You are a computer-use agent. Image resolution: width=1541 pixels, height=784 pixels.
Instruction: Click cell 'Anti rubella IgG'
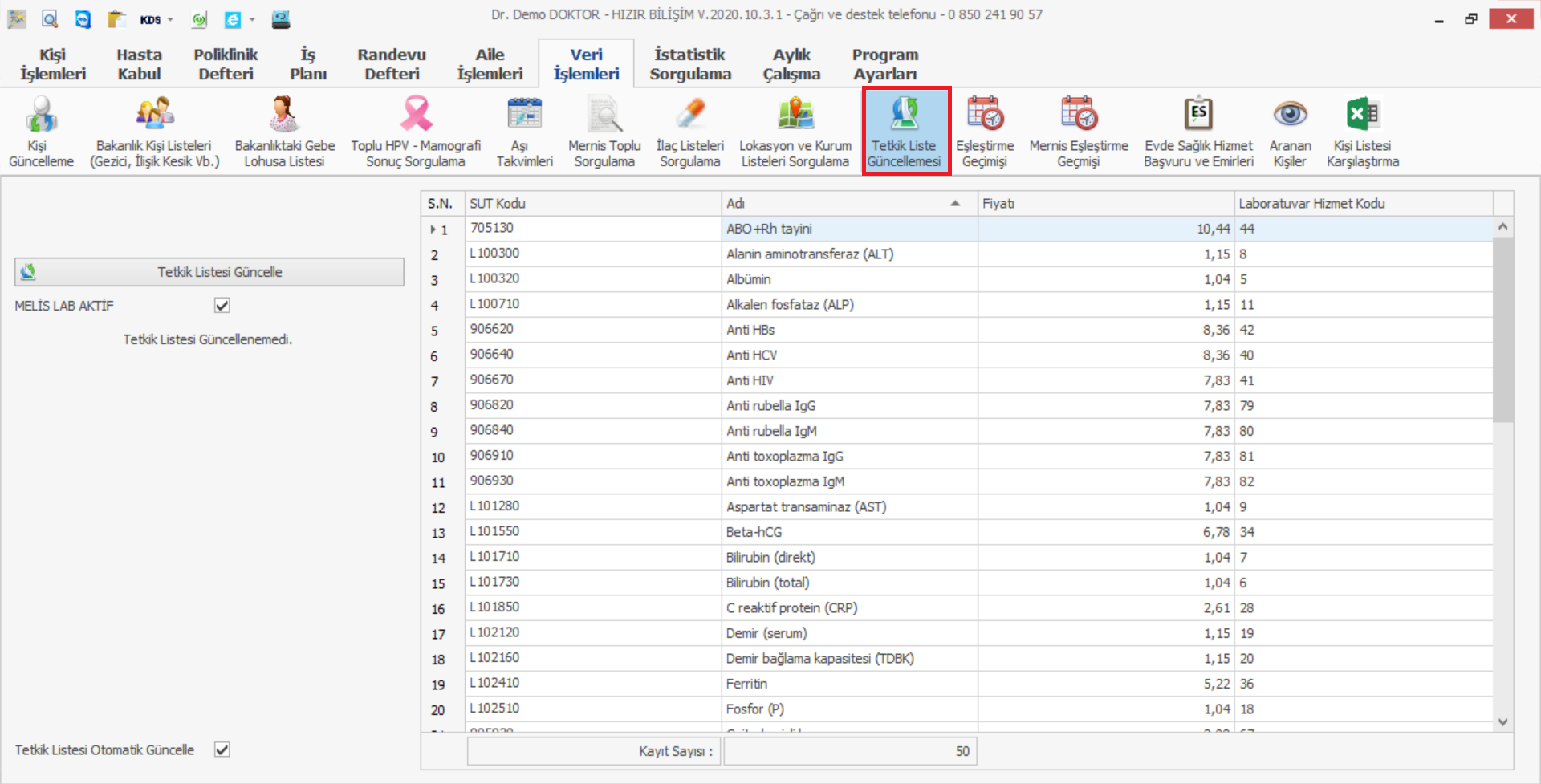[x=849, y=406]
